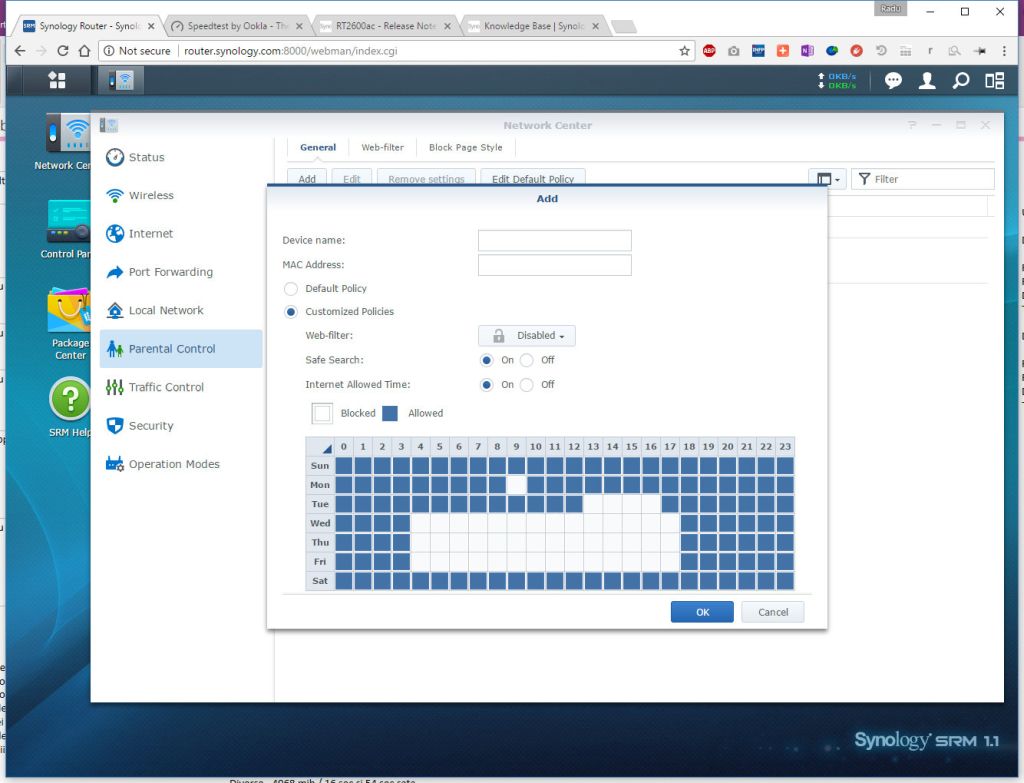Image resolution: width=1024 pixels, height=783 pixels.
Task: Switch to the Web-filter tab
Action: click(382, 148)
